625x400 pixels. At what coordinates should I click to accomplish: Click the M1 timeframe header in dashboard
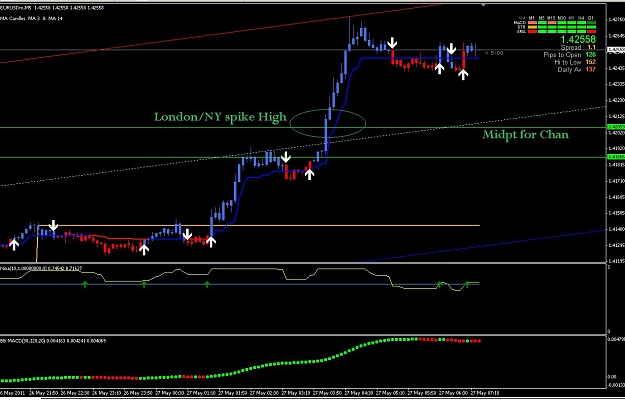pos(532,18)
